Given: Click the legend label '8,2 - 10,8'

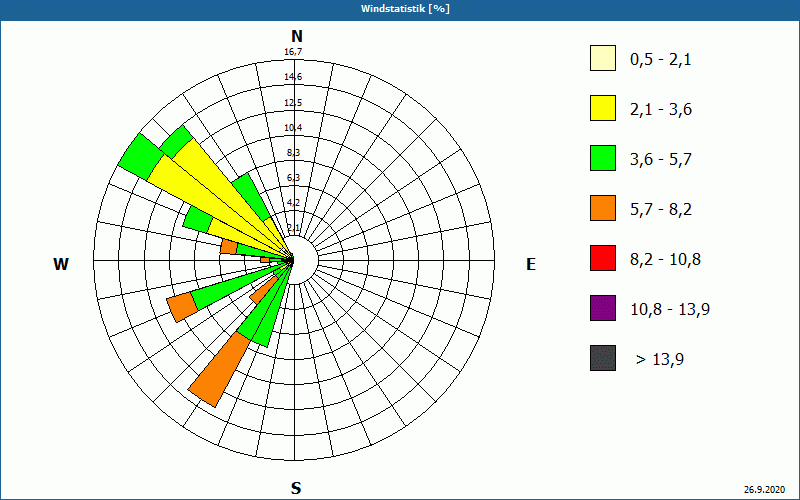Looking at the screenshot, I should [x=665, y=260].
